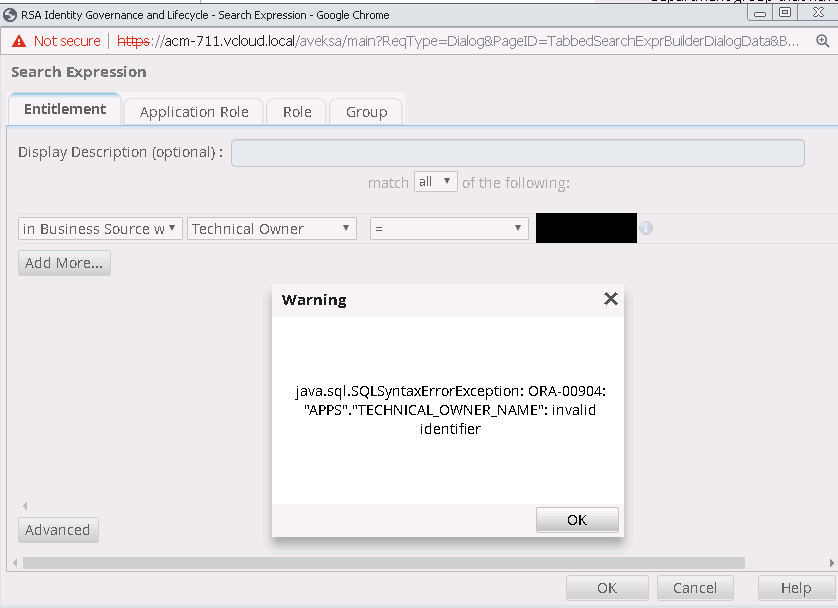Click the Add More button
Screen dimensions: 838x608
click(x=63, y=263)
